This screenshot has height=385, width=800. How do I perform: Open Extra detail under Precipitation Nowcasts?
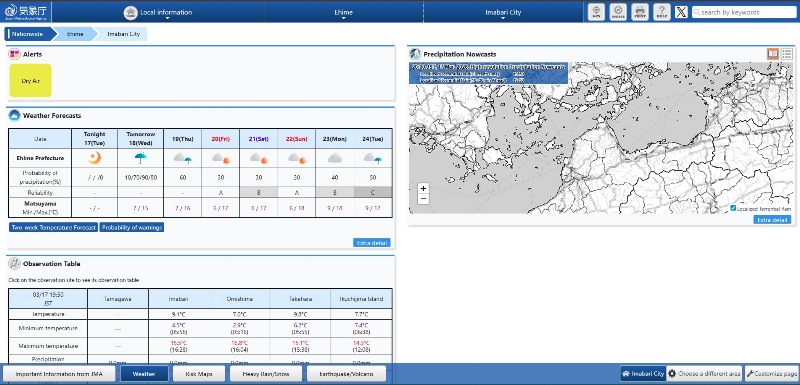click(772, 219)
